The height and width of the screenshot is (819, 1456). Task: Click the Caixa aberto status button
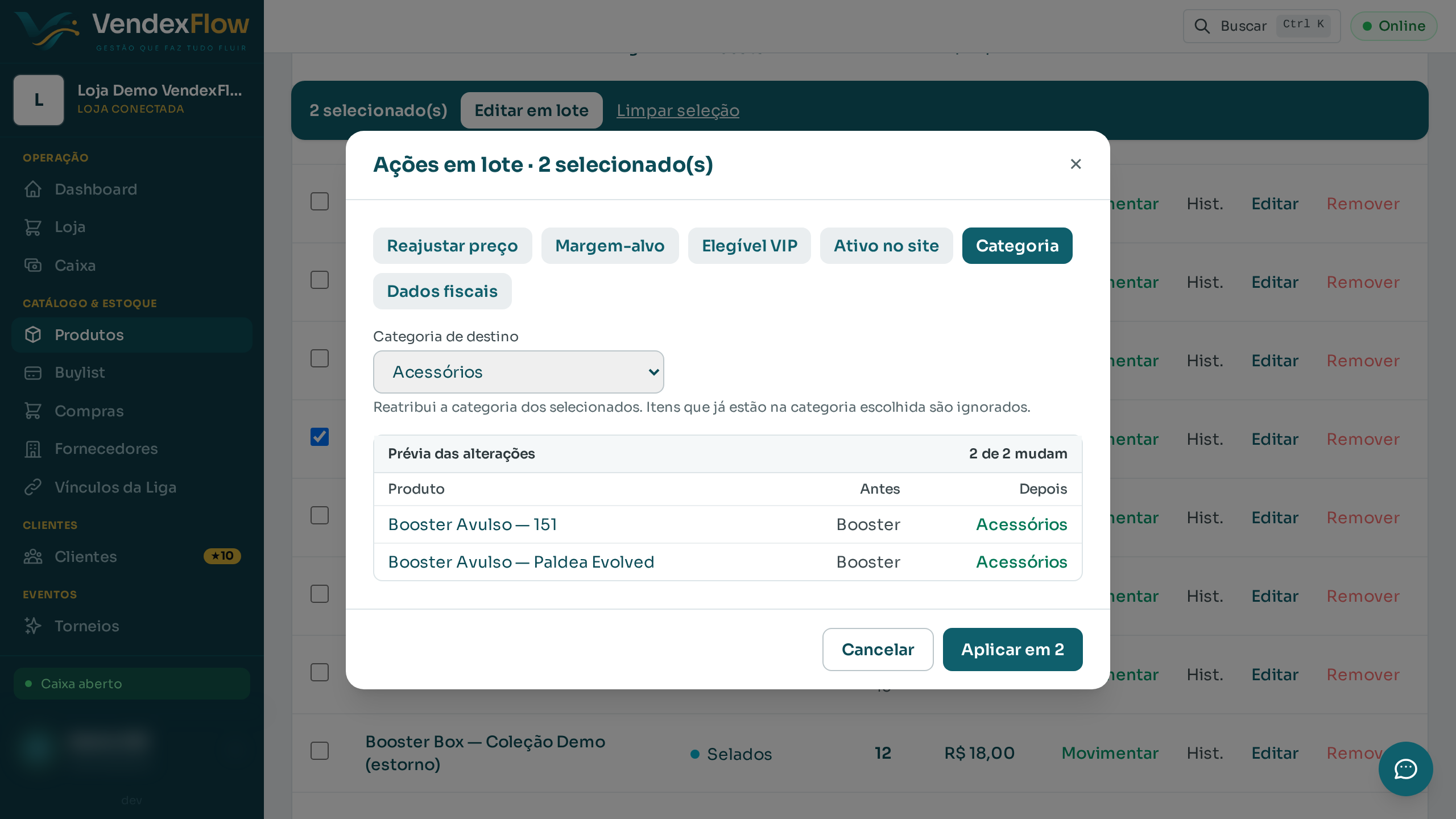[x=132, y=684]
